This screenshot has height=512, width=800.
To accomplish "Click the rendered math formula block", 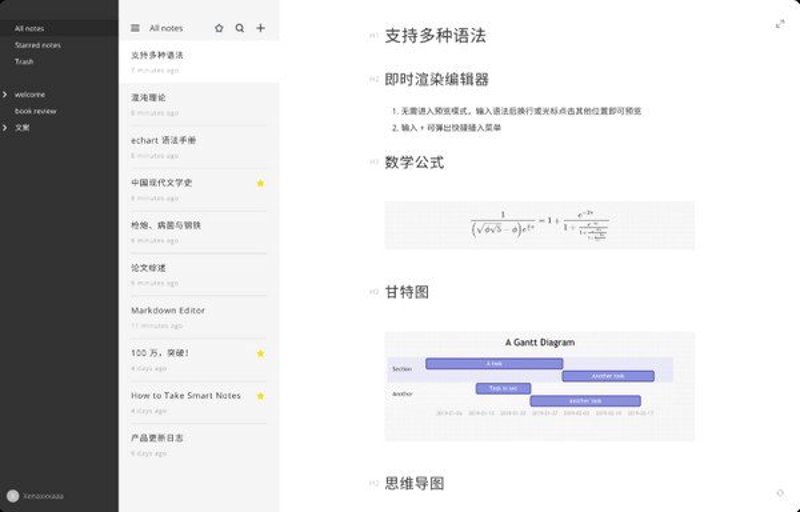I will [540, 225].
